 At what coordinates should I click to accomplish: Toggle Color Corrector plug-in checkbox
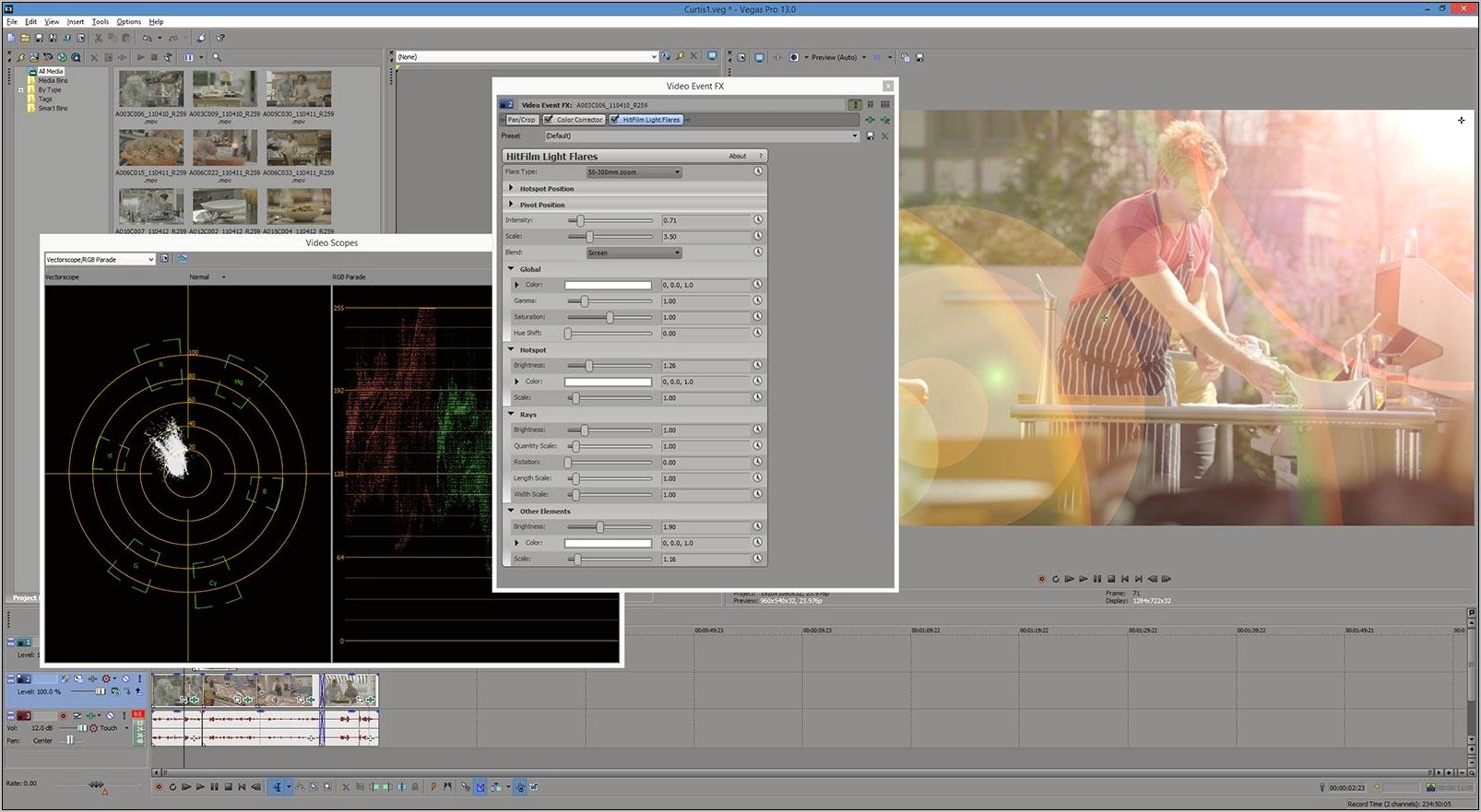tap(549, 119)
